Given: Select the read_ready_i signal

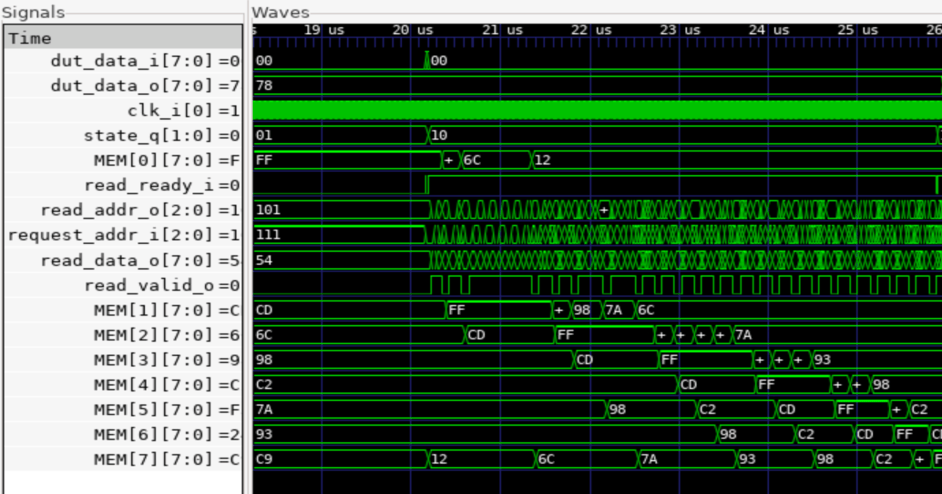Looking at the screenshot, I should click(x=160, y=185).
